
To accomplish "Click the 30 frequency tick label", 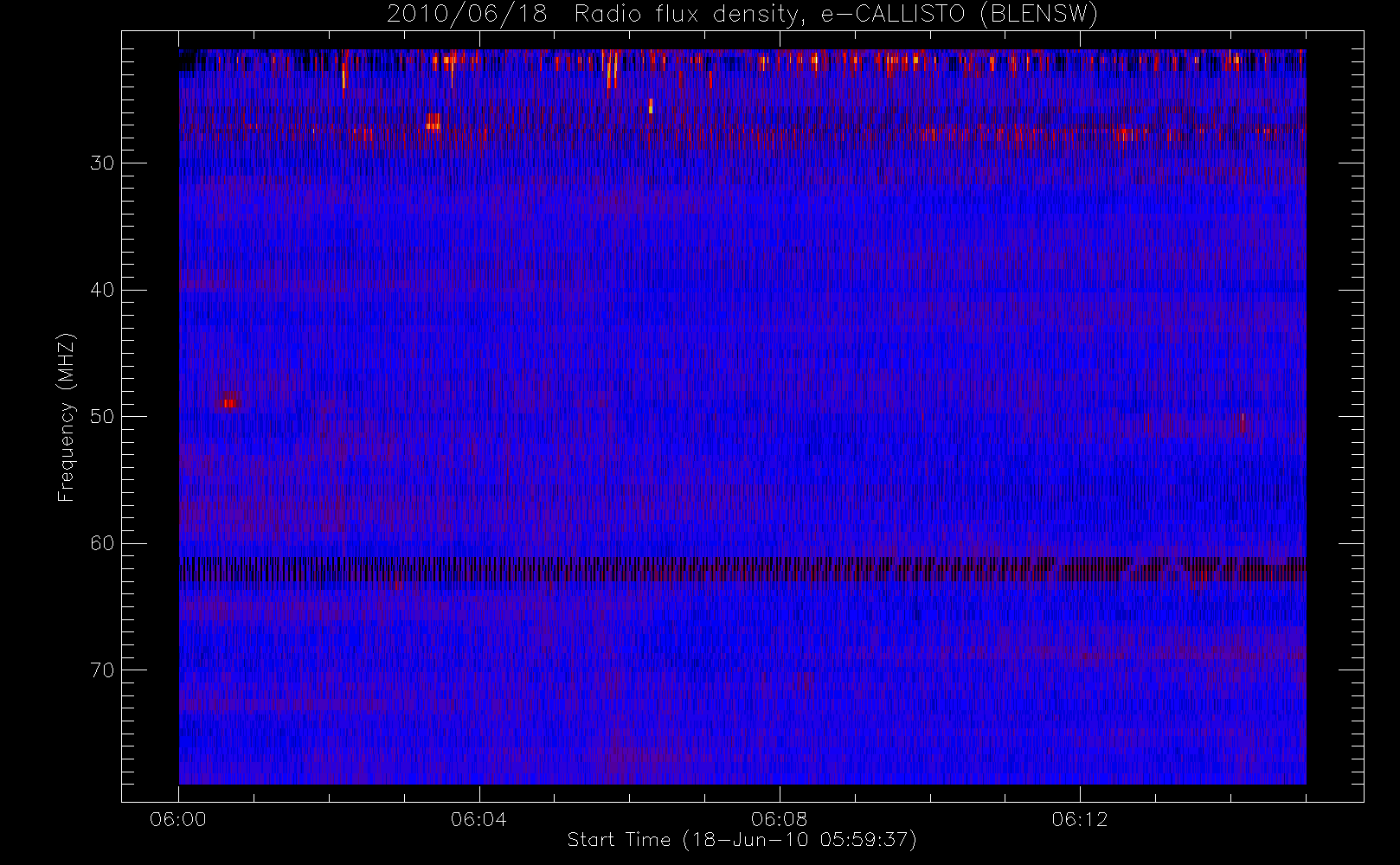I will click(x=102, y=163).
